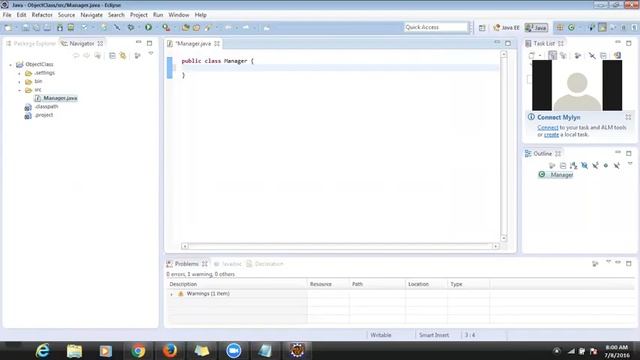Select the .classpath file
The image size is (640, 360).
[x=41, y=107]
